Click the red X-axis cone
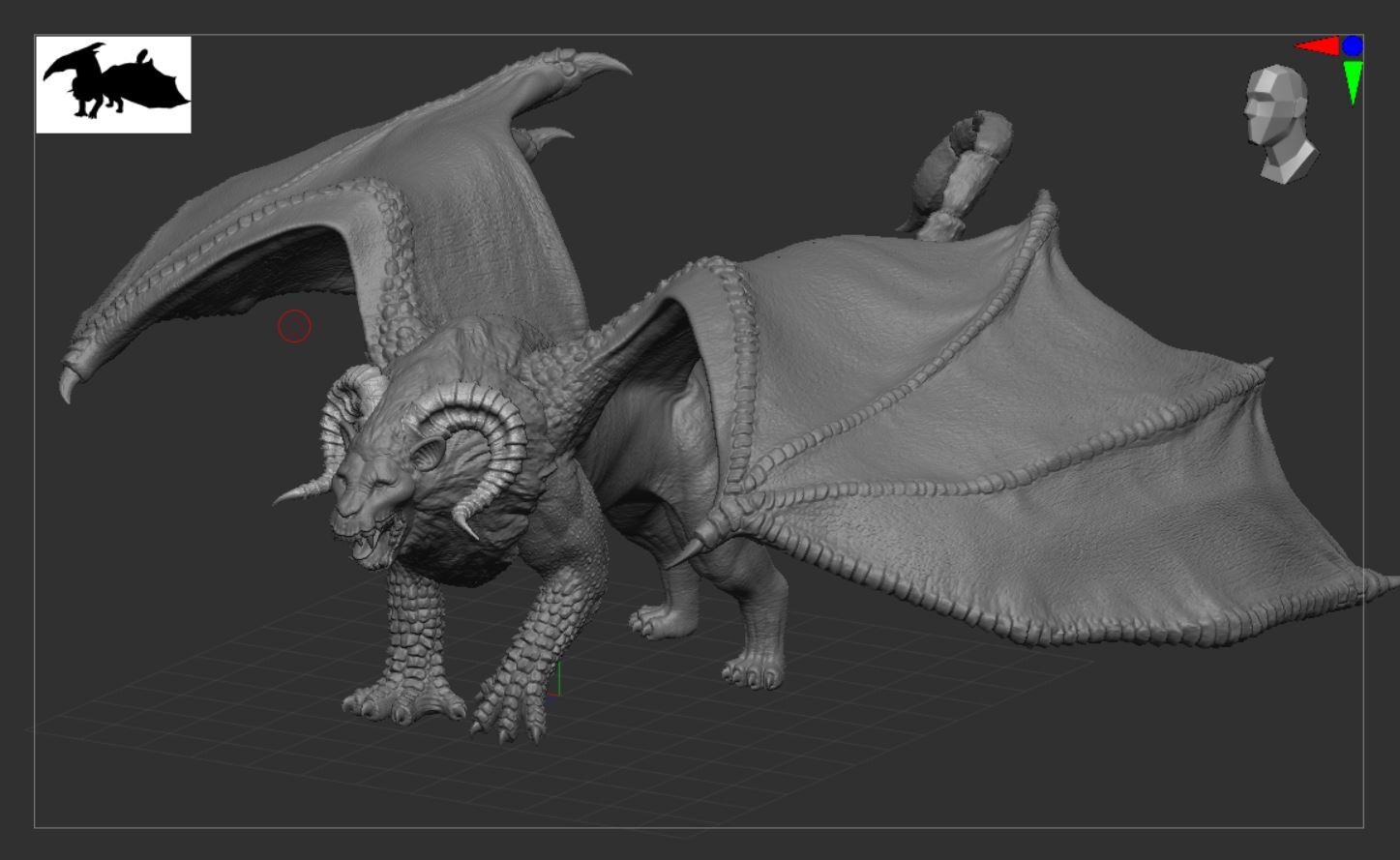1400x860 pixels. (1317, 46)
